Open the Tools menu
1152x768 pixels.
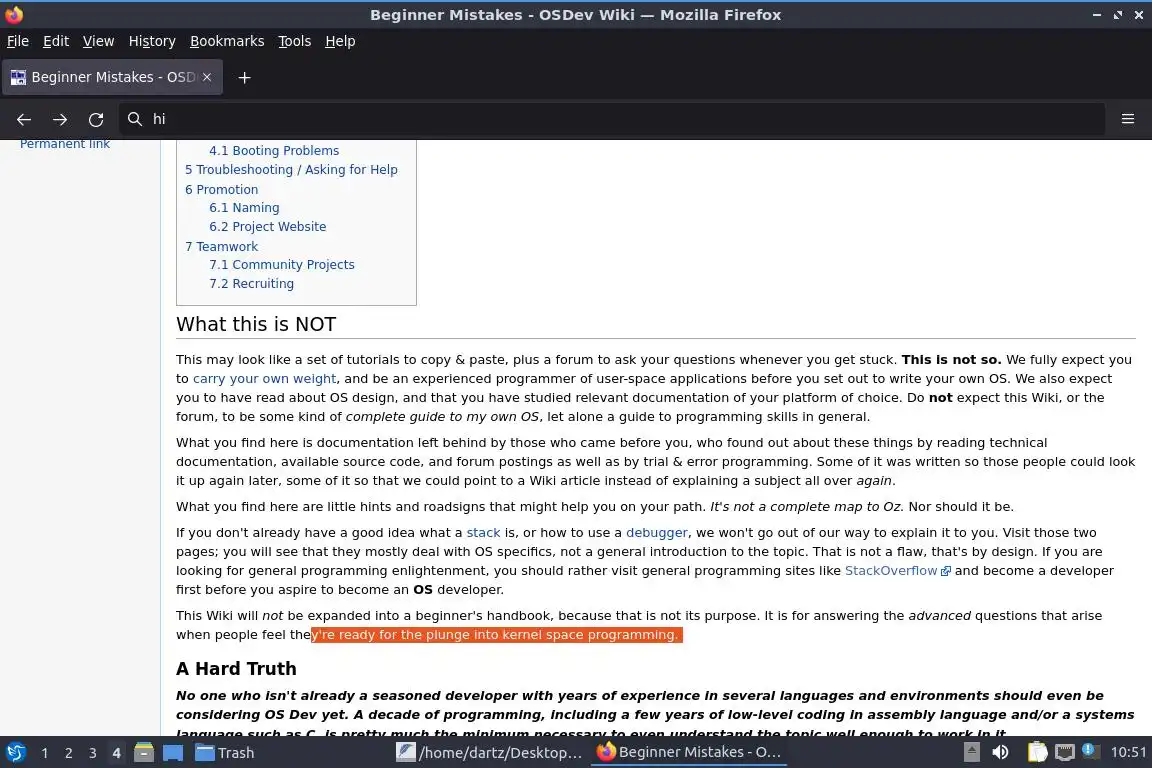click(x=295, y=41)
